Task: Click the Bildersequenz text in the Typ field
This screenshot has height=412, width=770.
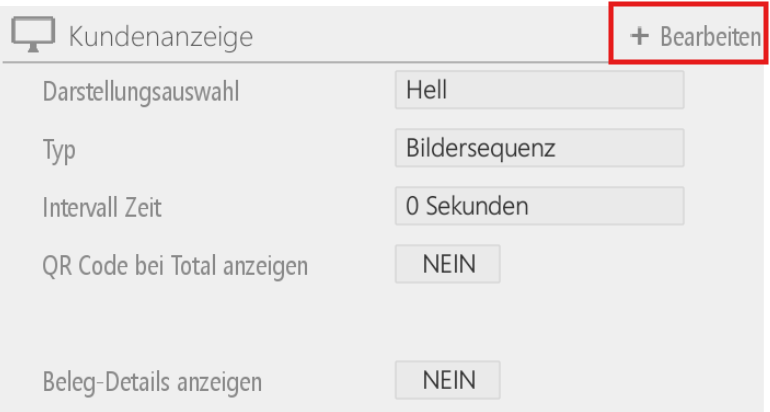Action: click(x=481, y=148)
